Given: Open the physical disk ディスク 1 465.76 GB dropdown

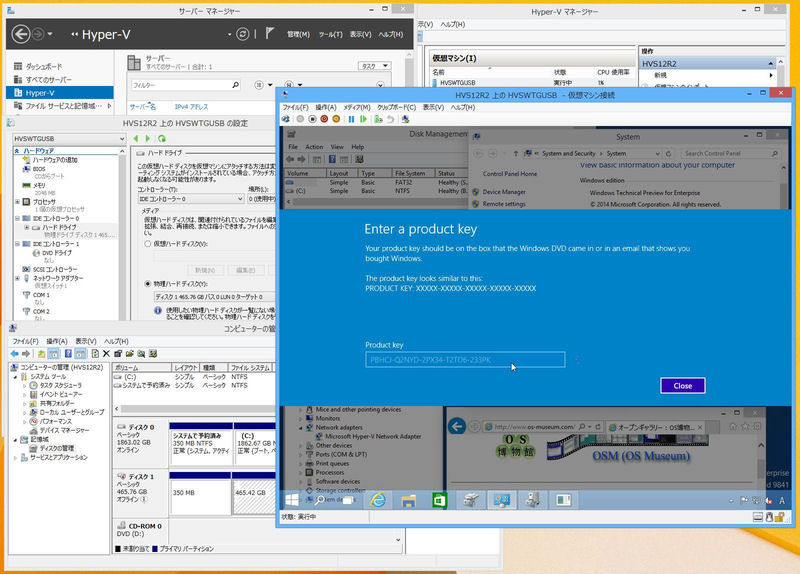Looking at the screenshot, I should point(214,296).
